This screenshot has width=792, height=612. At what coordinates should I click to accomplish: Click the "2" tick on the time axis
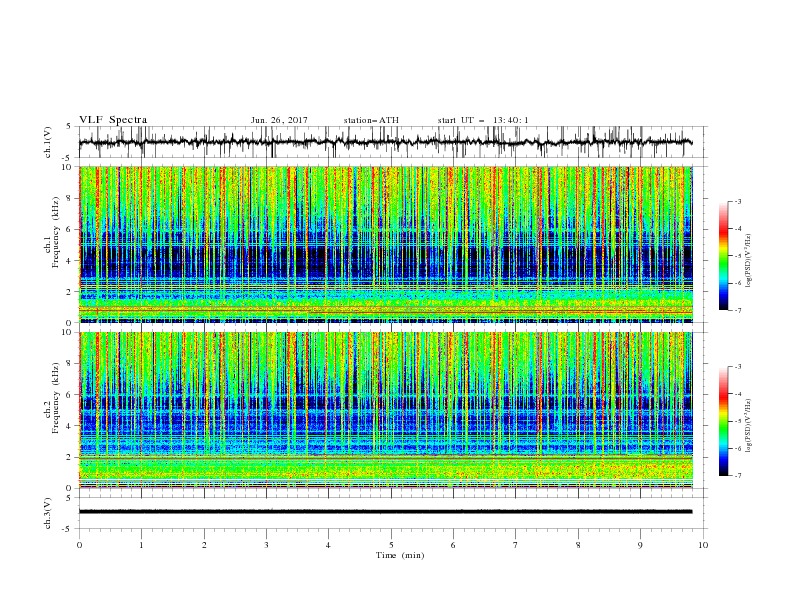(x=204, y=545)
